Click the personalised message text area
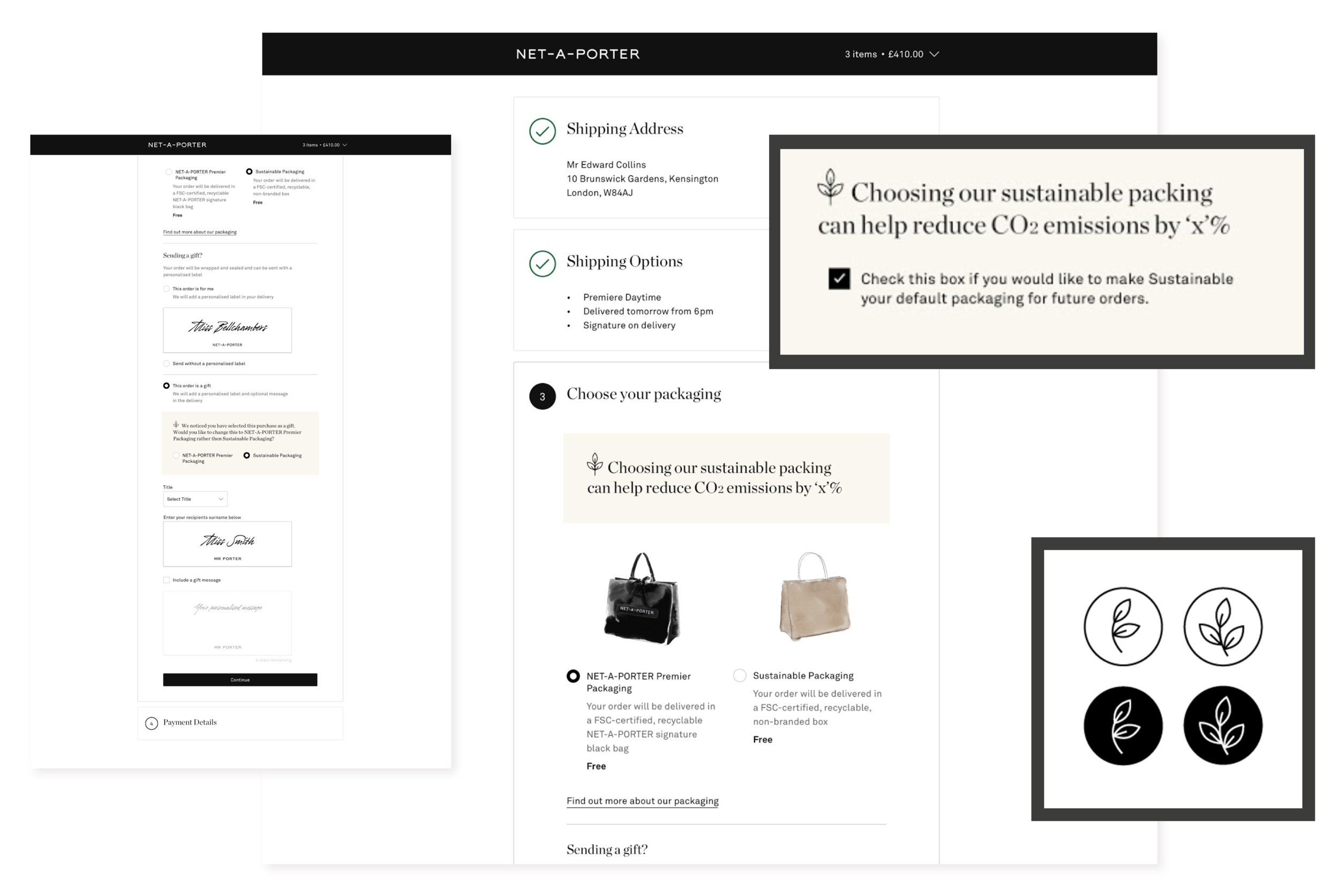Screen dimensions: 1339x896 (x=228, y=622)
